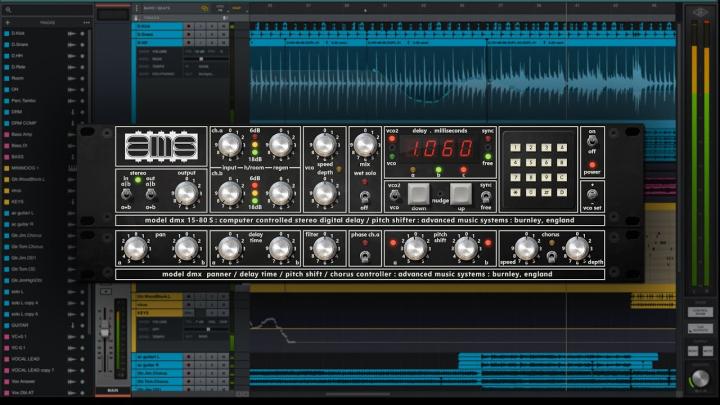720x405 pixels.
Task: Click keypad key 1 on the DMX
Action: click(515, 147)
